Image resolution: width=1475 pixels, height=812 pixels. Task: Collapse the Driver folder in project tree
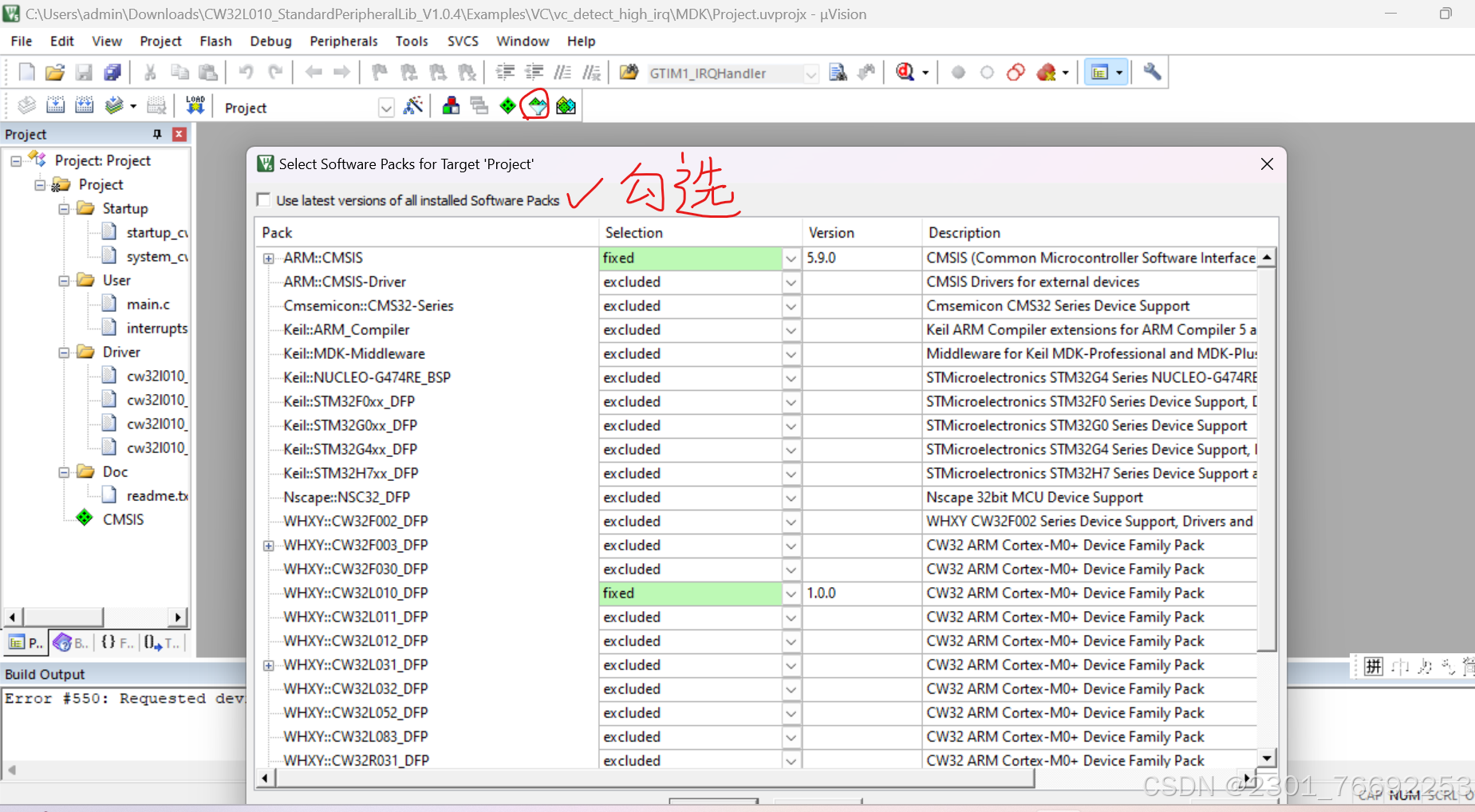point(64,353)
